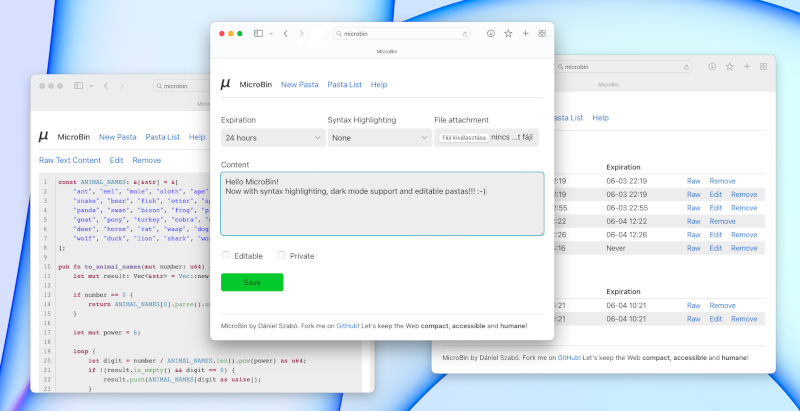
Task: Open New Pasta in front window nav
Action: 299,85
